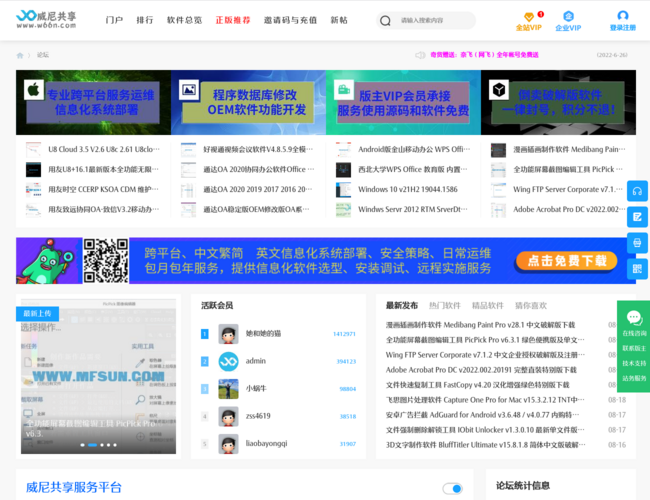The image size is (650, 500).
Task: Click avatar of 她和她的猫
Action: 228,334
